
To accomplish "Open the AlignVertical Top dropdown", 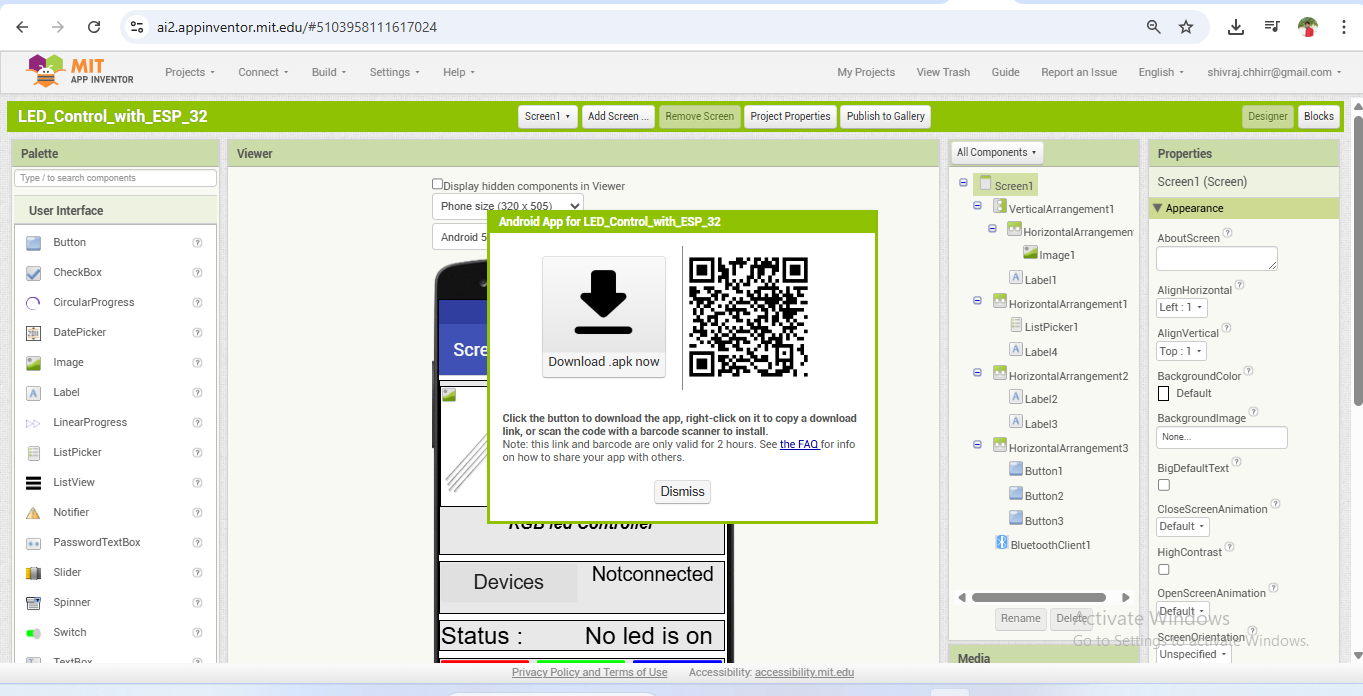I will pyautogui.click(x=1182, y=351).
